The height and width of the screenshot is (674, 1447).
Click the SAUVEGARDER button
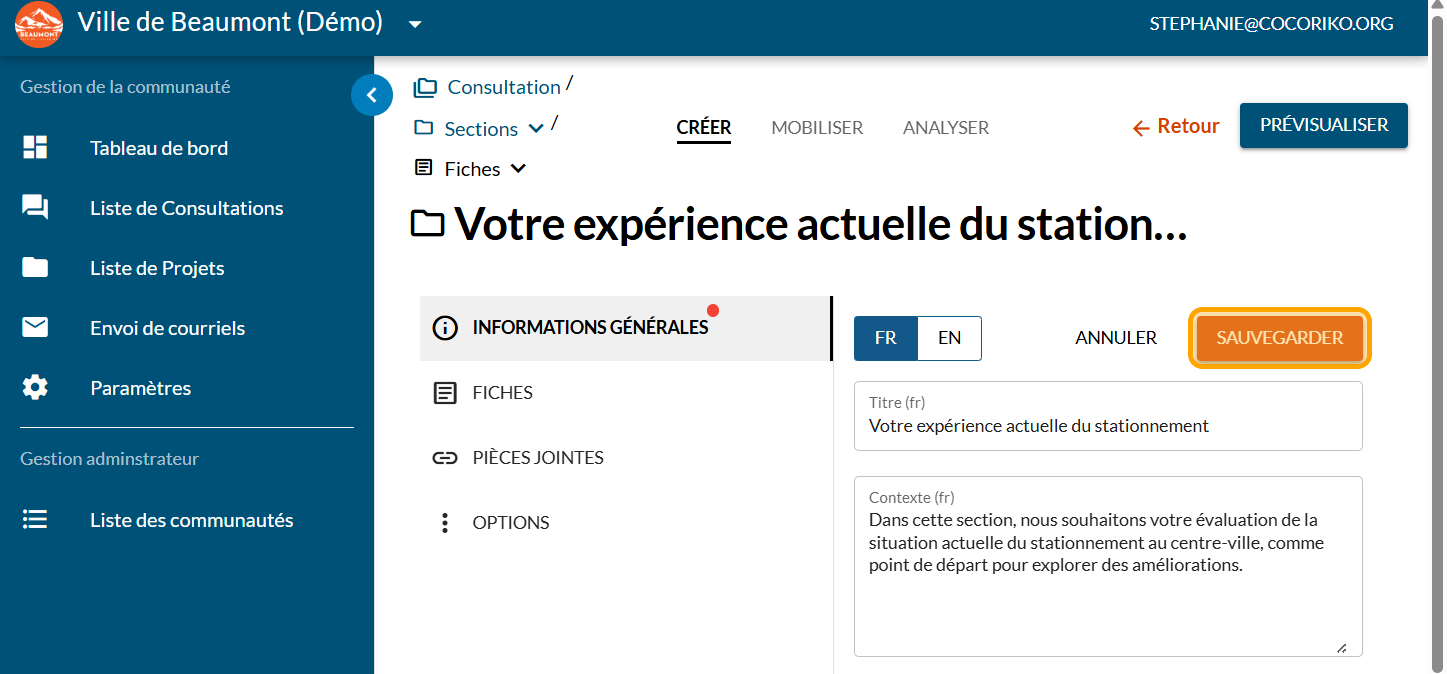(x=1279, y=338)
